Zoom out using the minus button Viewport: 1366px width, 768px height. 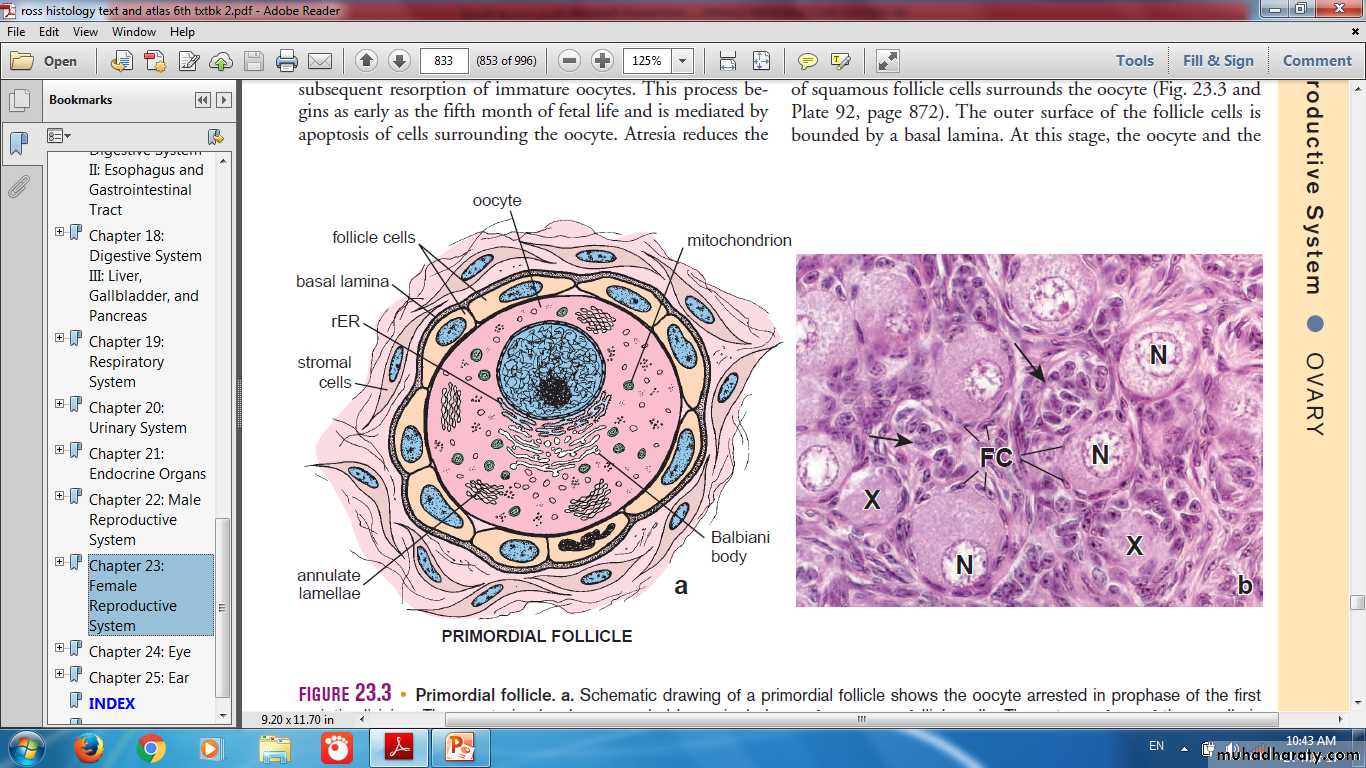click(x=570, y=61)
